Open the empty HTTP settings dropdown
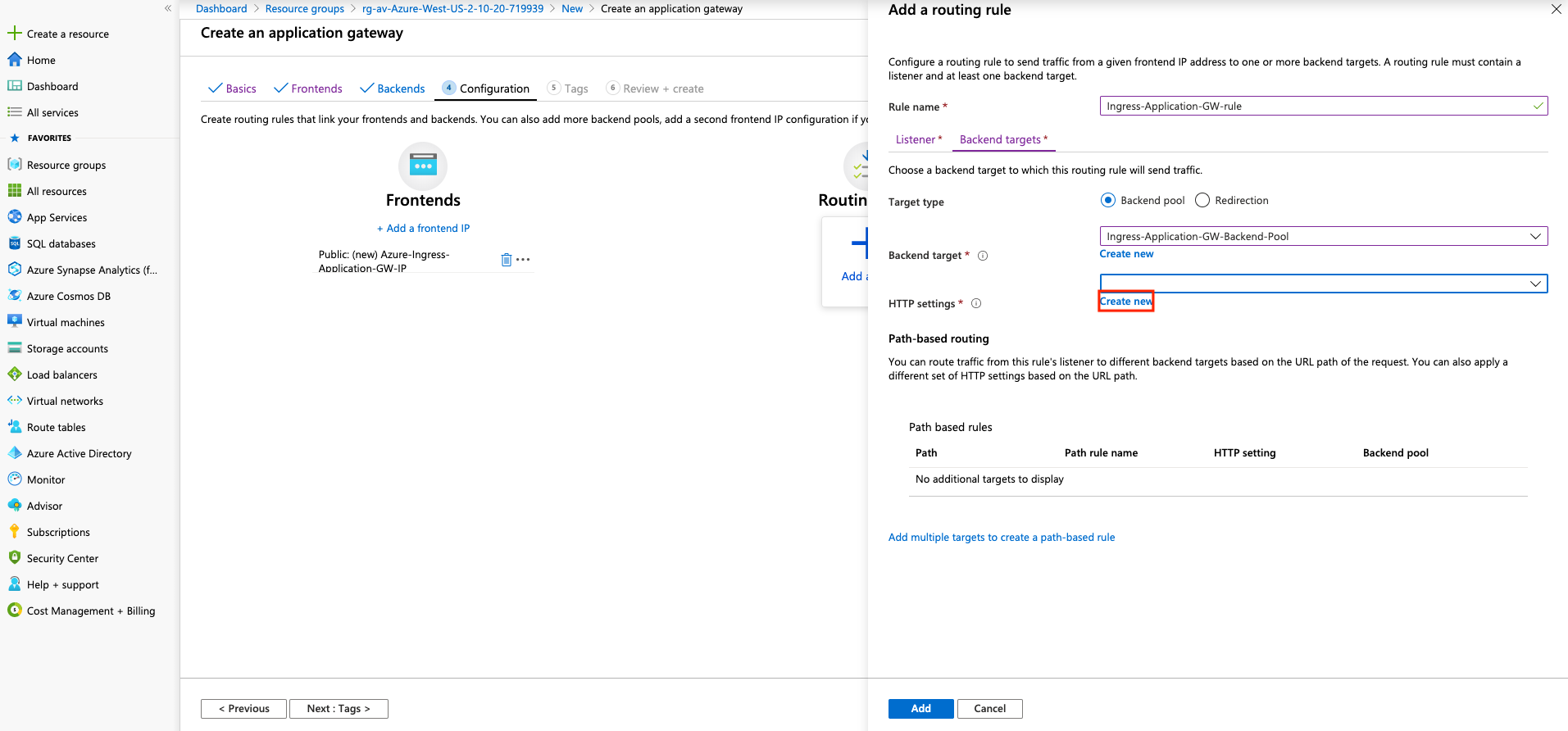 (1324, 284)
